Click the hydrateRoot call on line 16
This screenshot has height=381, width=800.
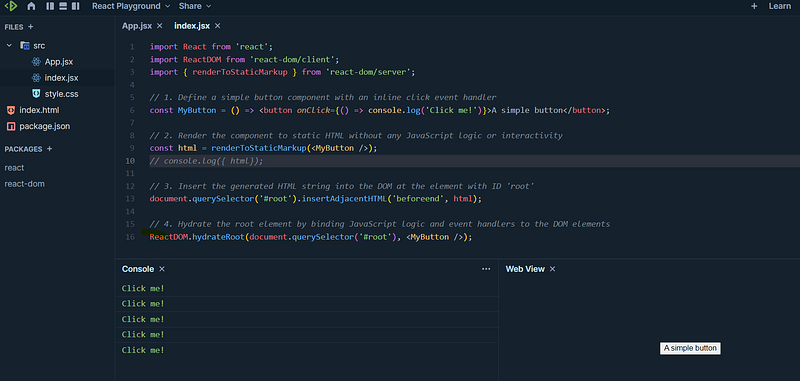[218, 237]
